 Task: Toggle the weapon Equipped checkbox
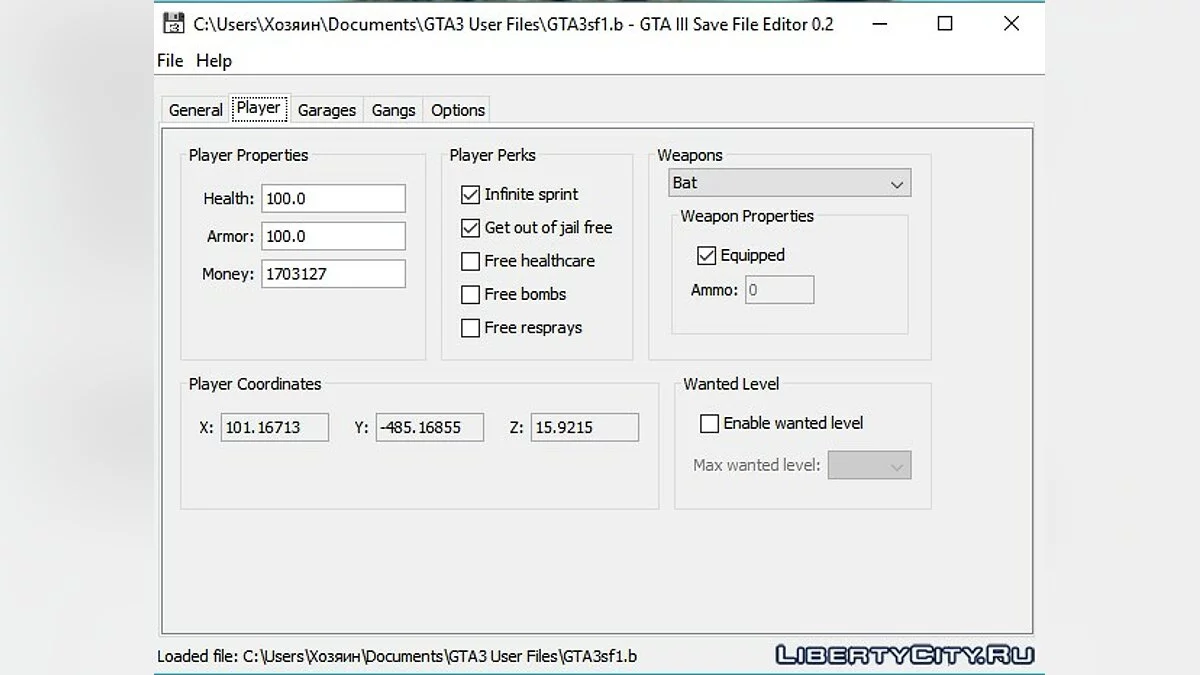(x=707, y=256)
